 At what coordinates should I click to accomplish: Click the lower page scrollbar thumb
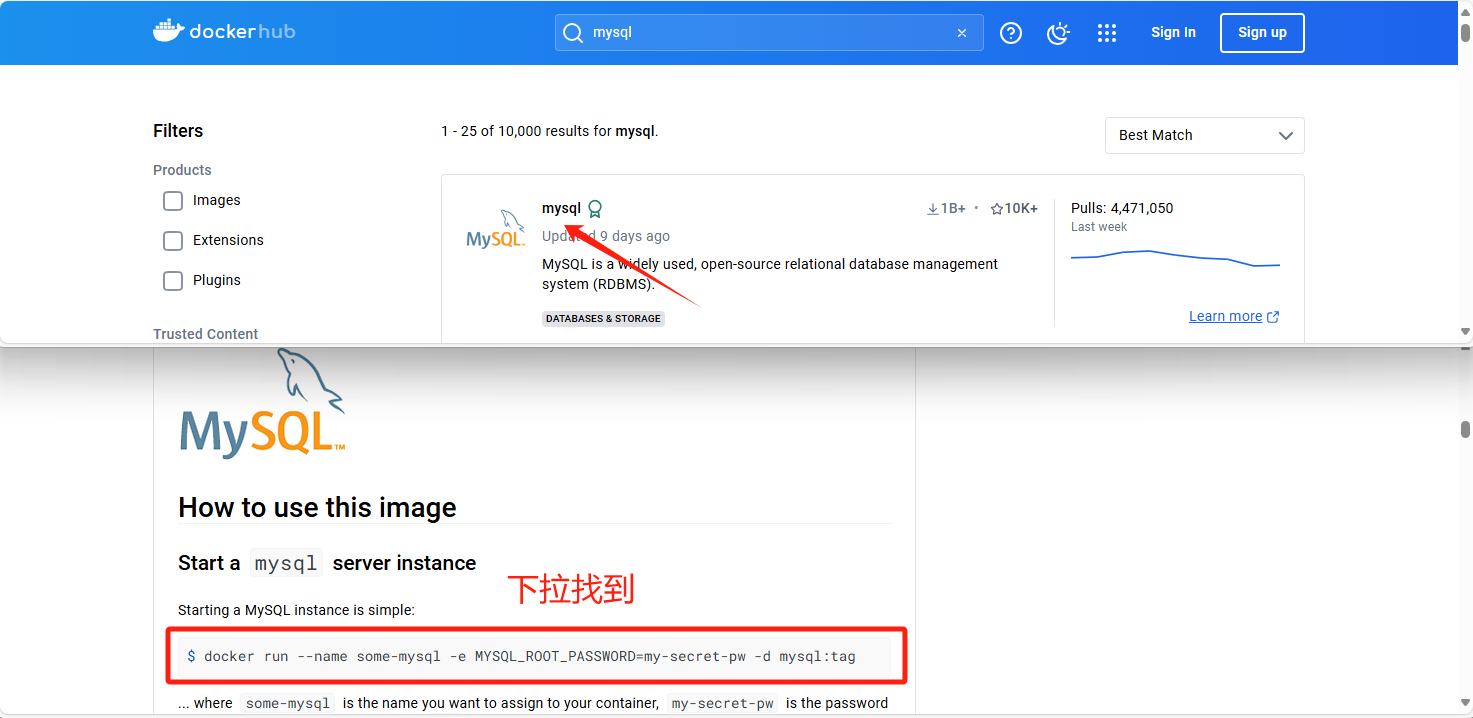coord(1465,429)
